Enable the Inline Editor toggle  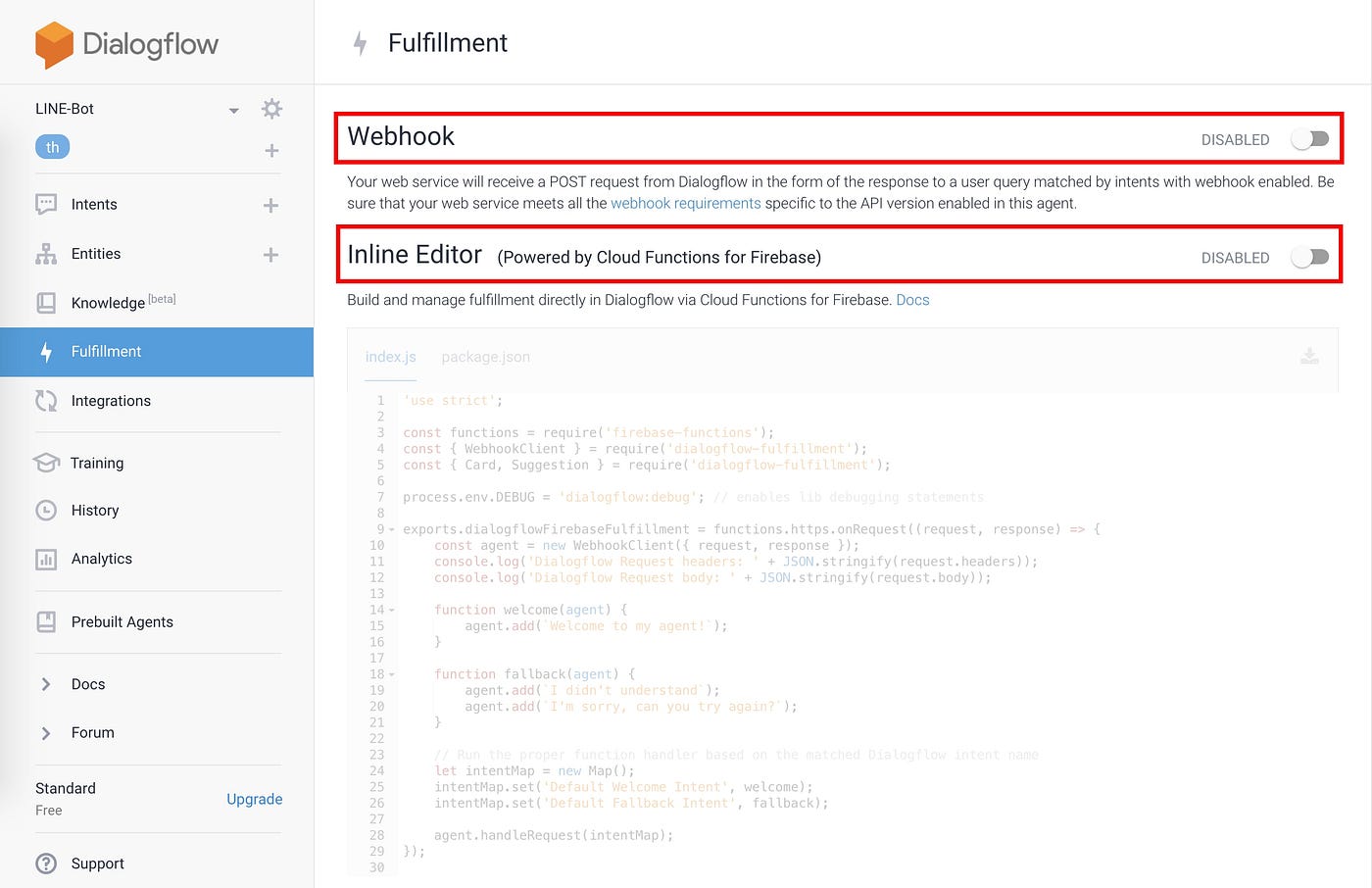coord(1309,257)
